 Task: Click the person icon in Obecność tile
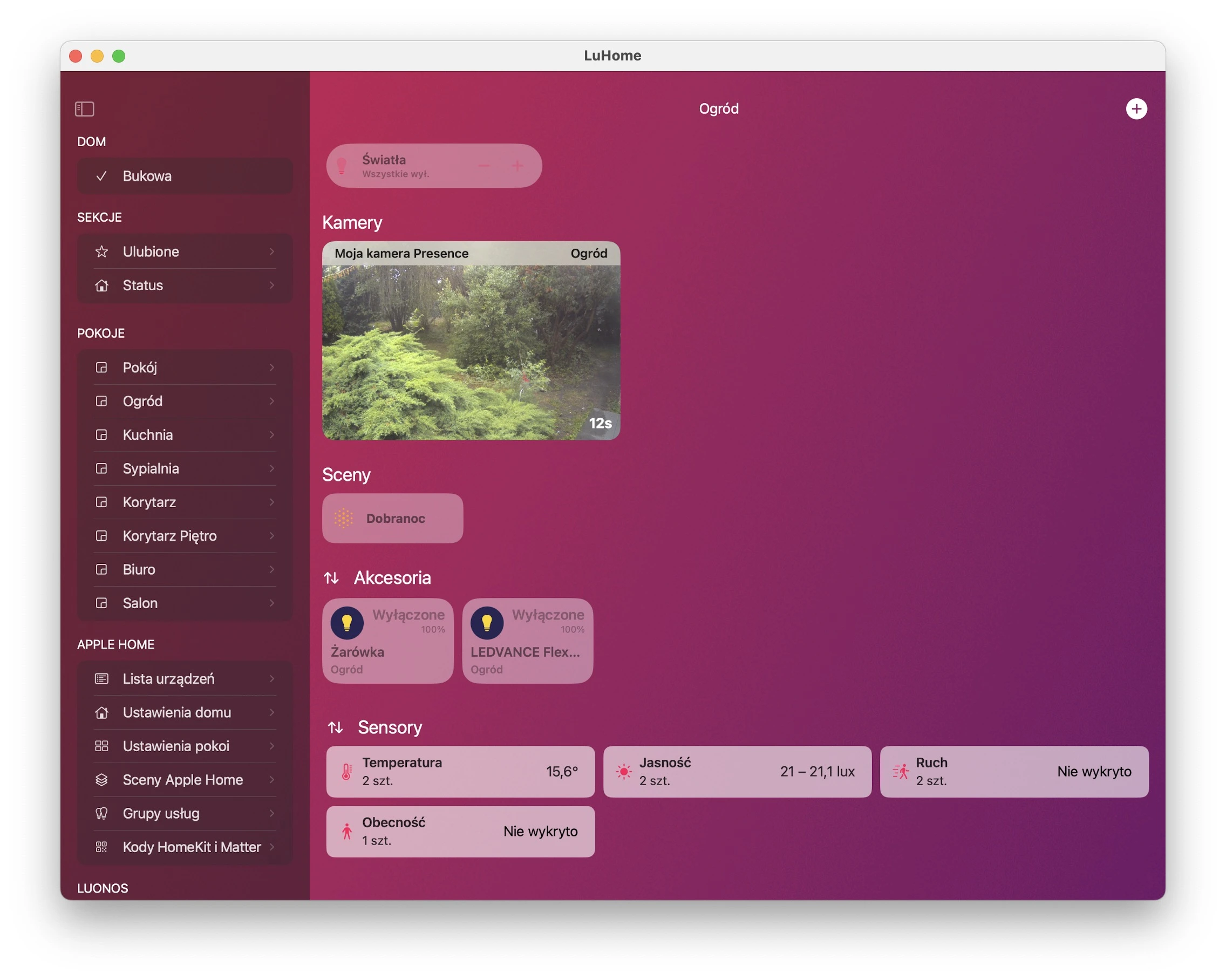coord(346,831)
